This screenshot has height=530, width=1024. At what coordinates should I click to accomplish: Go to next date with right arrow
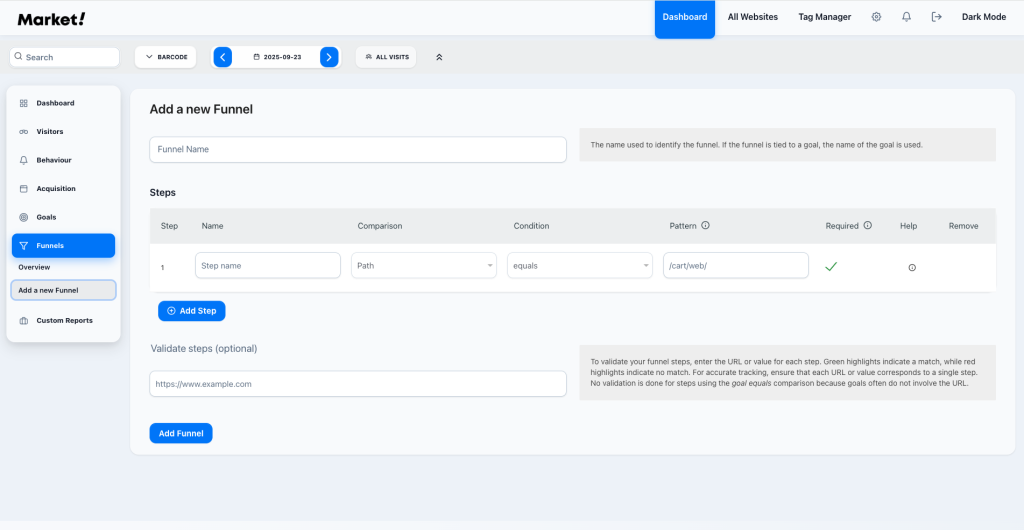tap(329, 57)
